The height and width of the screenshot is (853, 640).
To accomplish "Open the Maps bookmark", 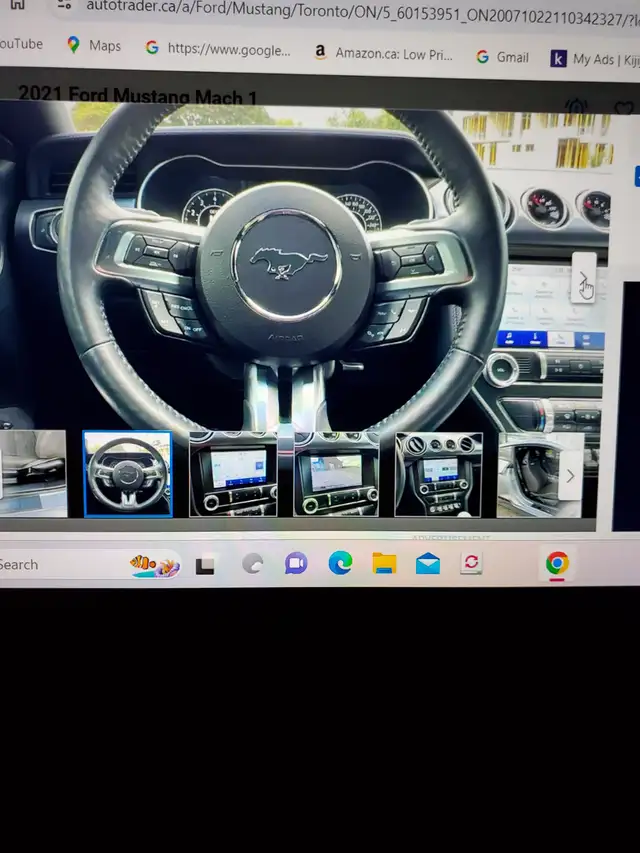I will [x=94, y=45].
